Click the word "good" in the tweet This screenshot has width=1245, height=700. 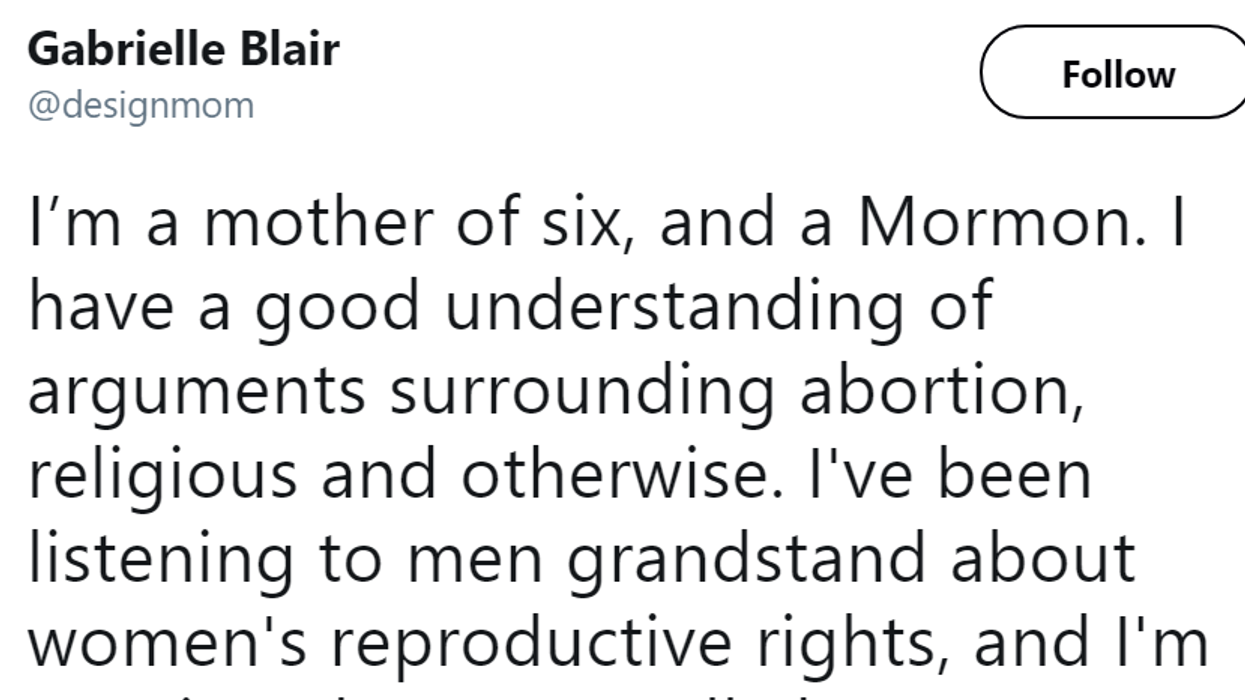[336, 308]
